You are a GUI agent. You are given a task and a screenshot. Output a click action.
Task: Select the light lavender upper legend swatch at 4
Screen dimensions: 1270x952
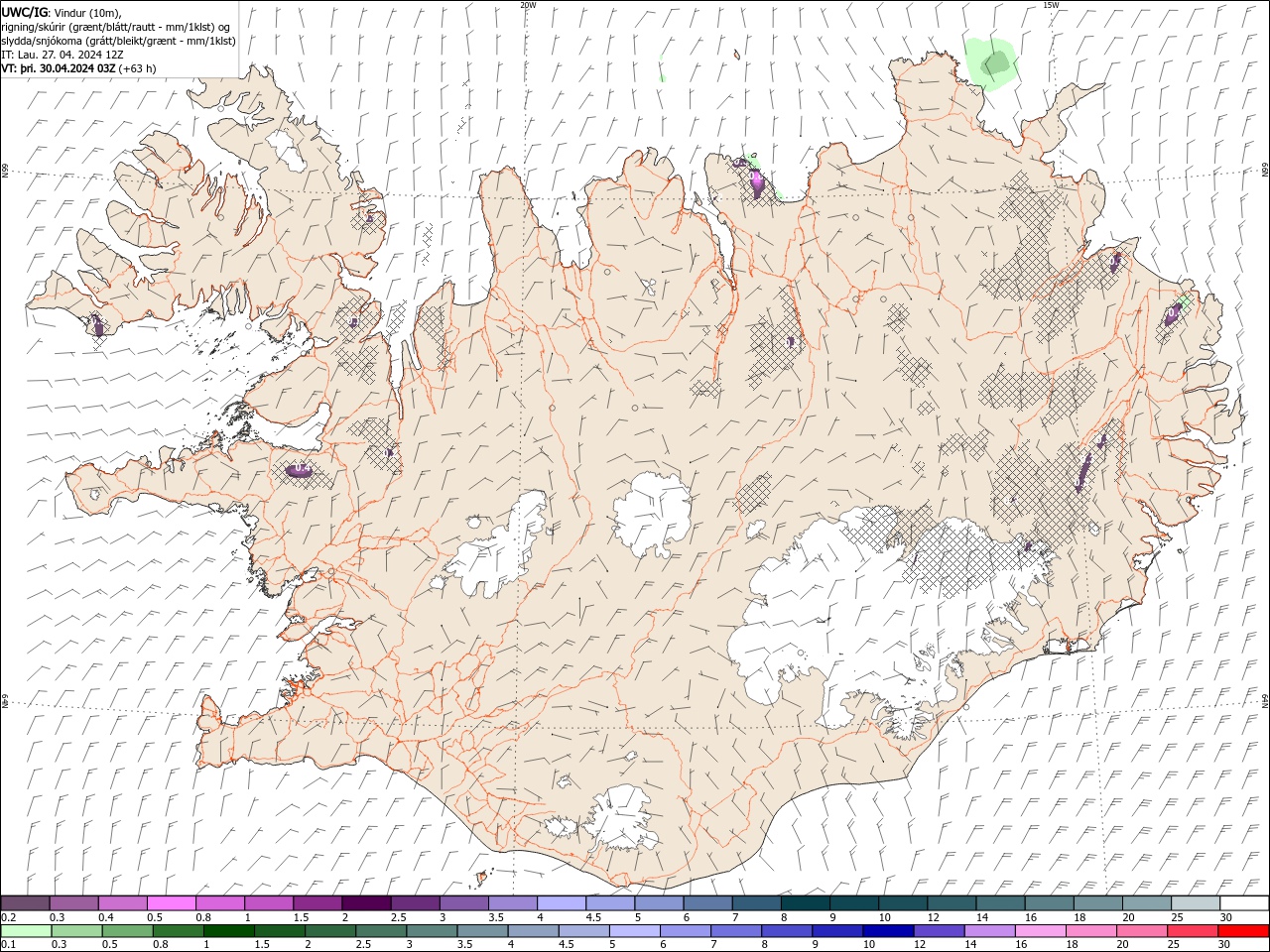pyautogui.click(x=562, y=903)
